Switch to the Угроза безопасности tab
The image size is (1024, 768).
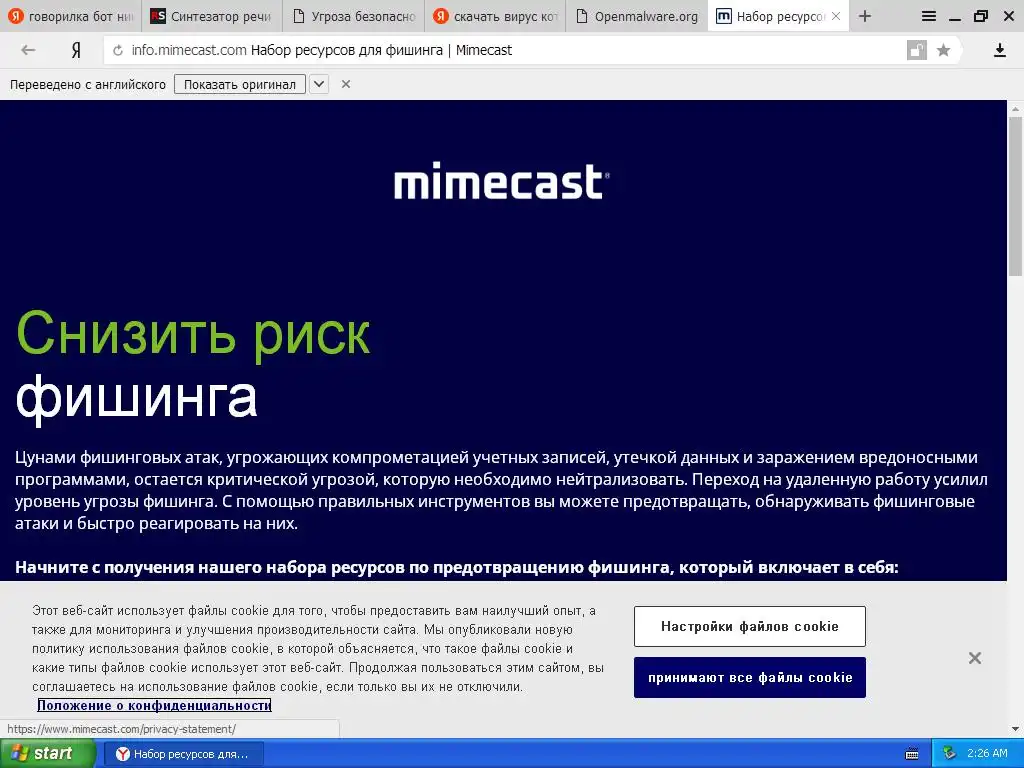353,16
